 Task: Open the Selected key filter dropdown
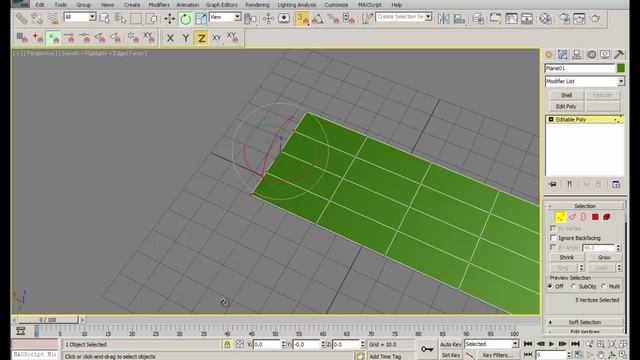click(491, 344)
